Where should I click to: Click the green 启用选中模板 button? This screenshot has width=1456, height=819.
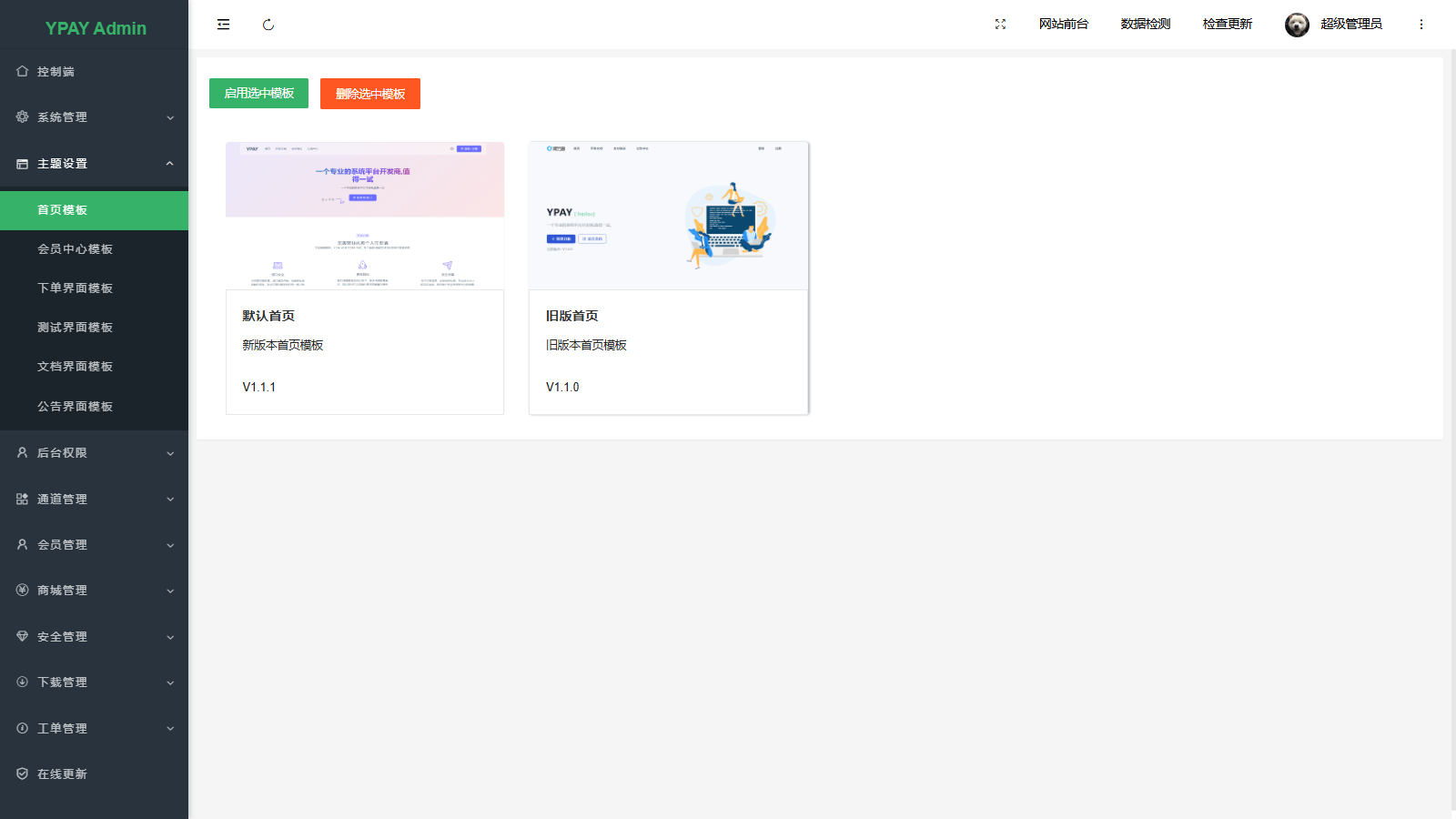coord(258,94)
